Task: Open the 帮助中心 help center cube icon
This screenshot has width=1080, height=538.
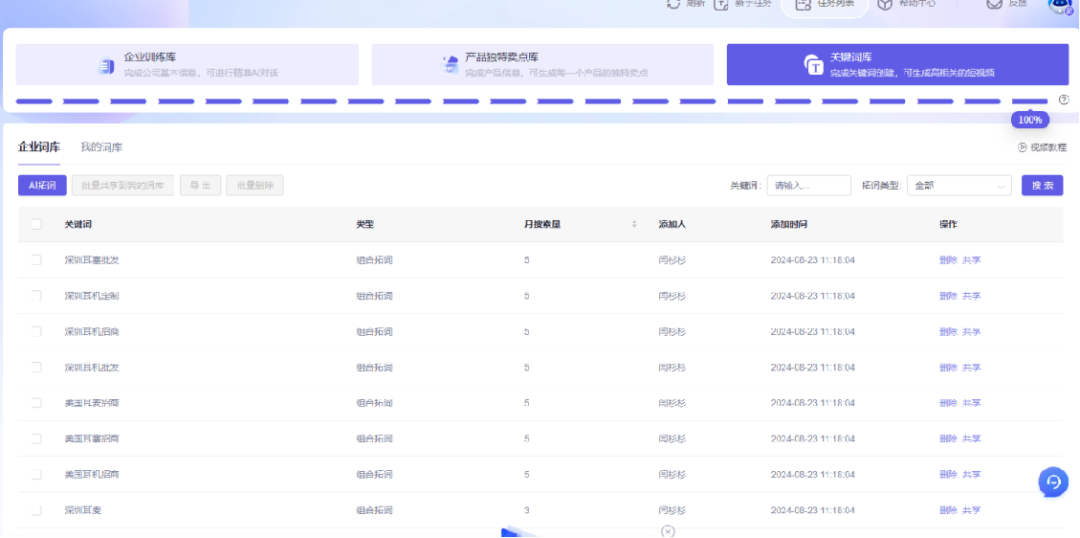Action: pyautogui.click(x=884, y=4)
